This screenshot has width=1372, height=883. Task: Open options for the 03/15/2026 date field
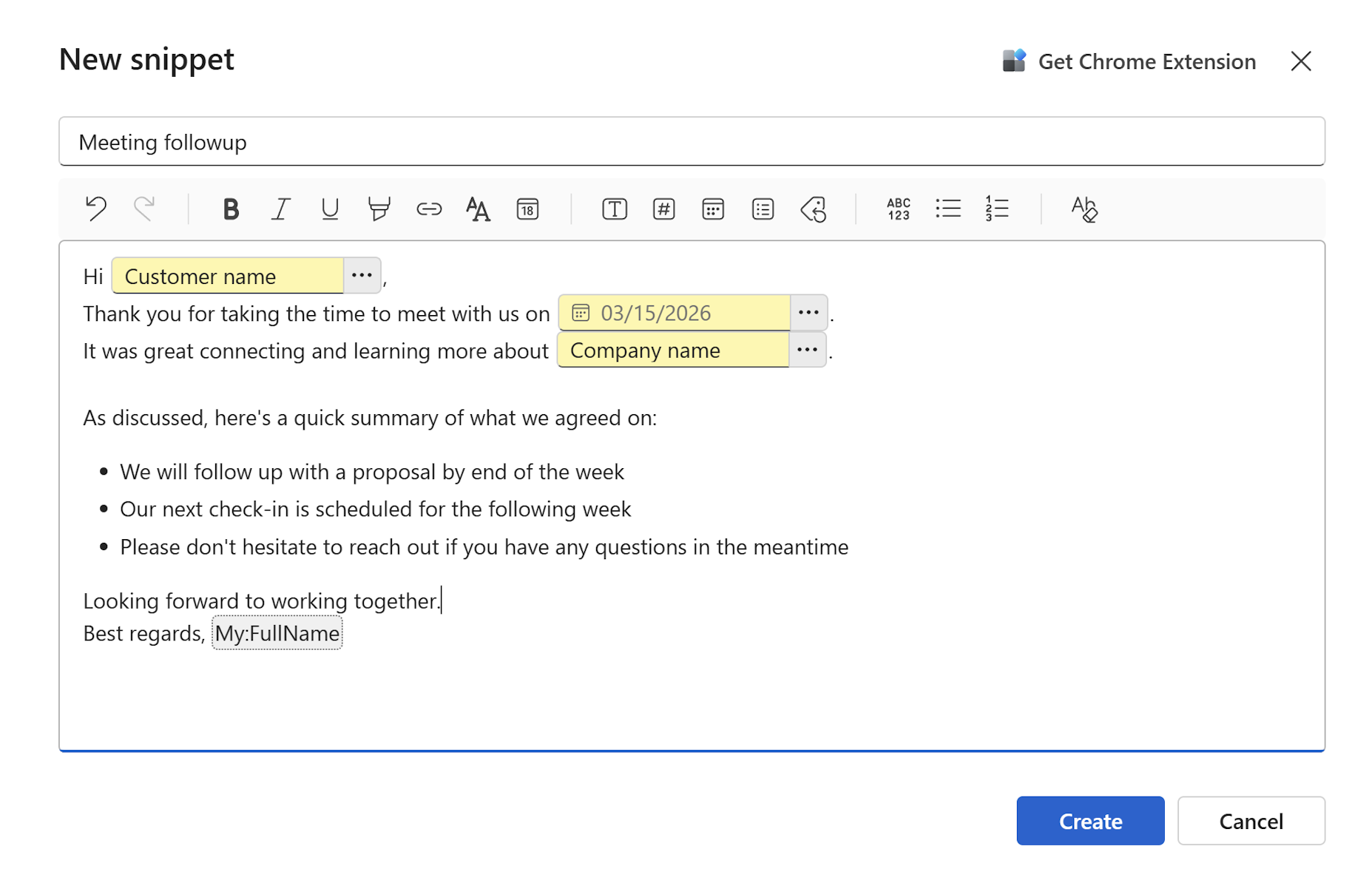[x=808, y=313]
